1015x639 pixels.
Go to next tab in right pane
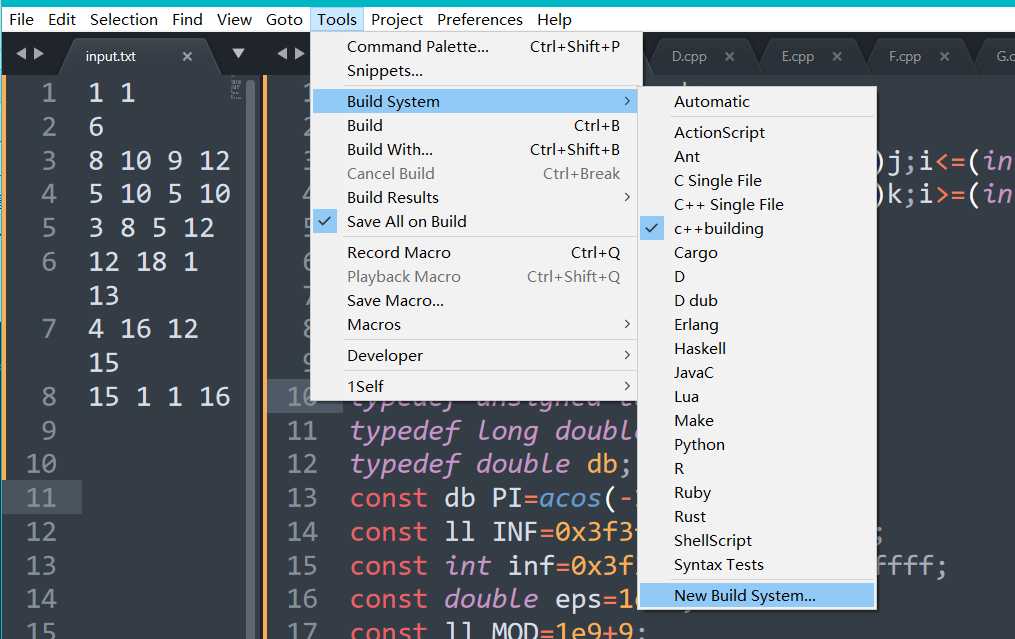(x=299, y=53)
